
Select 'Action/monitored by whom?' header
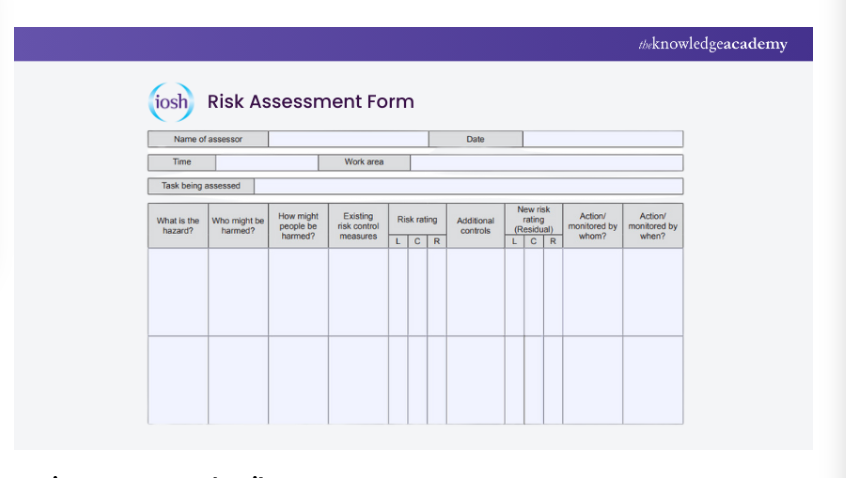click(x=592, y=226)
